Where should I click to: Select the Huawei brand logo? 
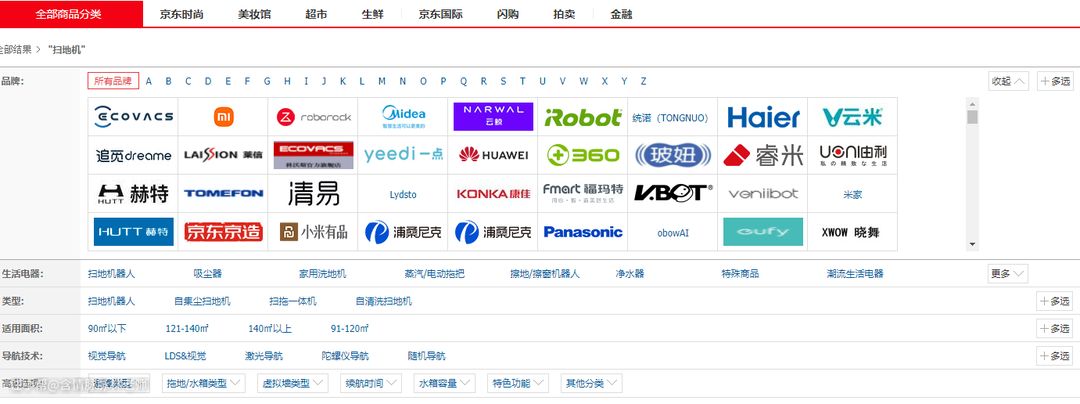(x=493, y=155)
